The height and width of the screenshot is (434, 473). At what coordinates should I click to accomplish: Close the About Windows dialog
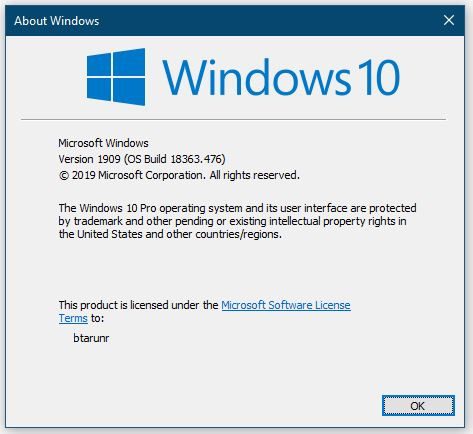pyautogui.click(x=449, y=20)
